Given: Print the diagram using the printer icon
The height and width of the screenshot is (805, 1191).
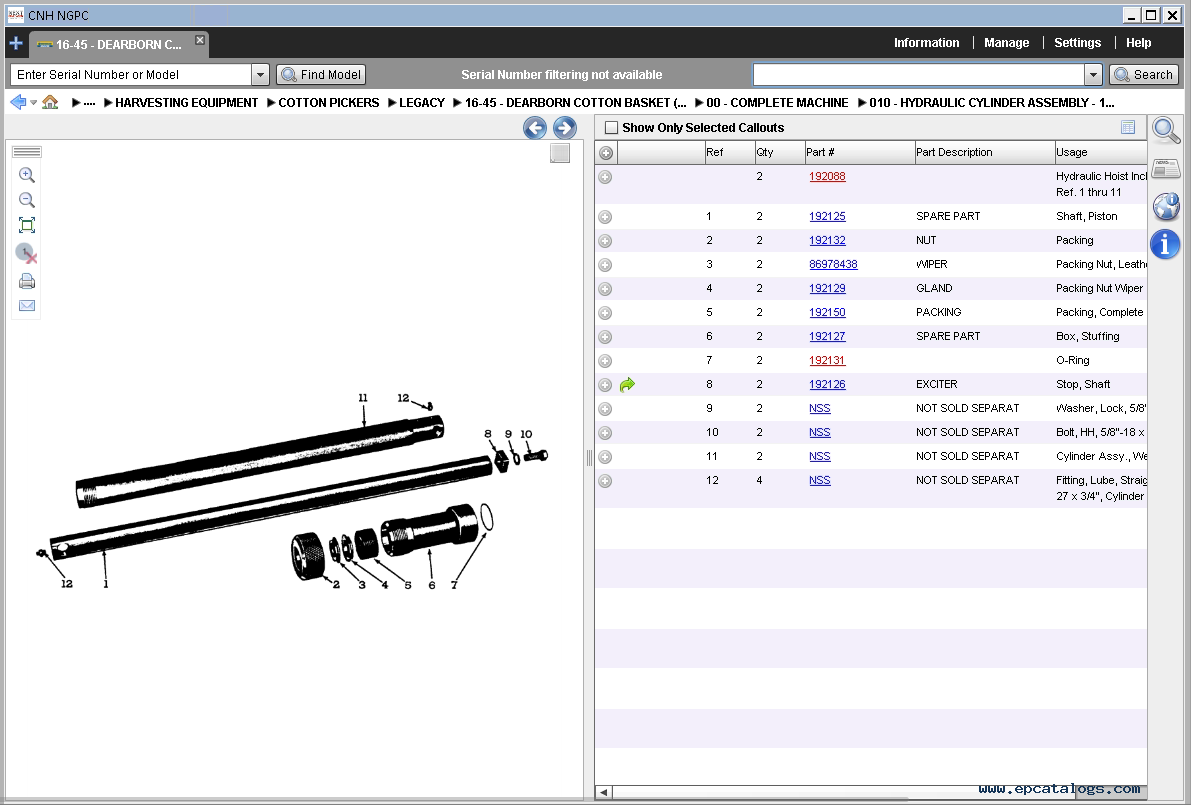Looking at the screenshot, I should coord(27,281).
